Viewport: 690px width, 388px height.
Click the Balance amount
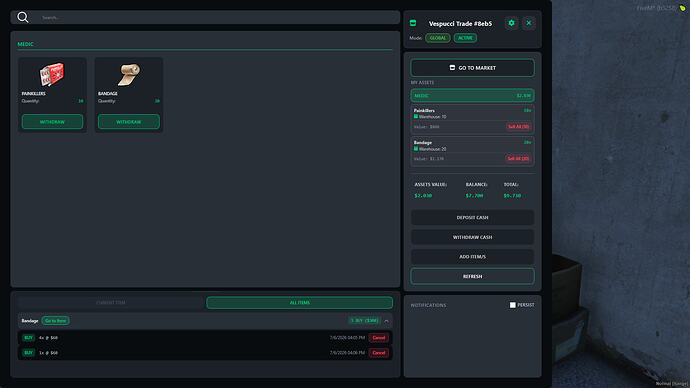(474, 195)
